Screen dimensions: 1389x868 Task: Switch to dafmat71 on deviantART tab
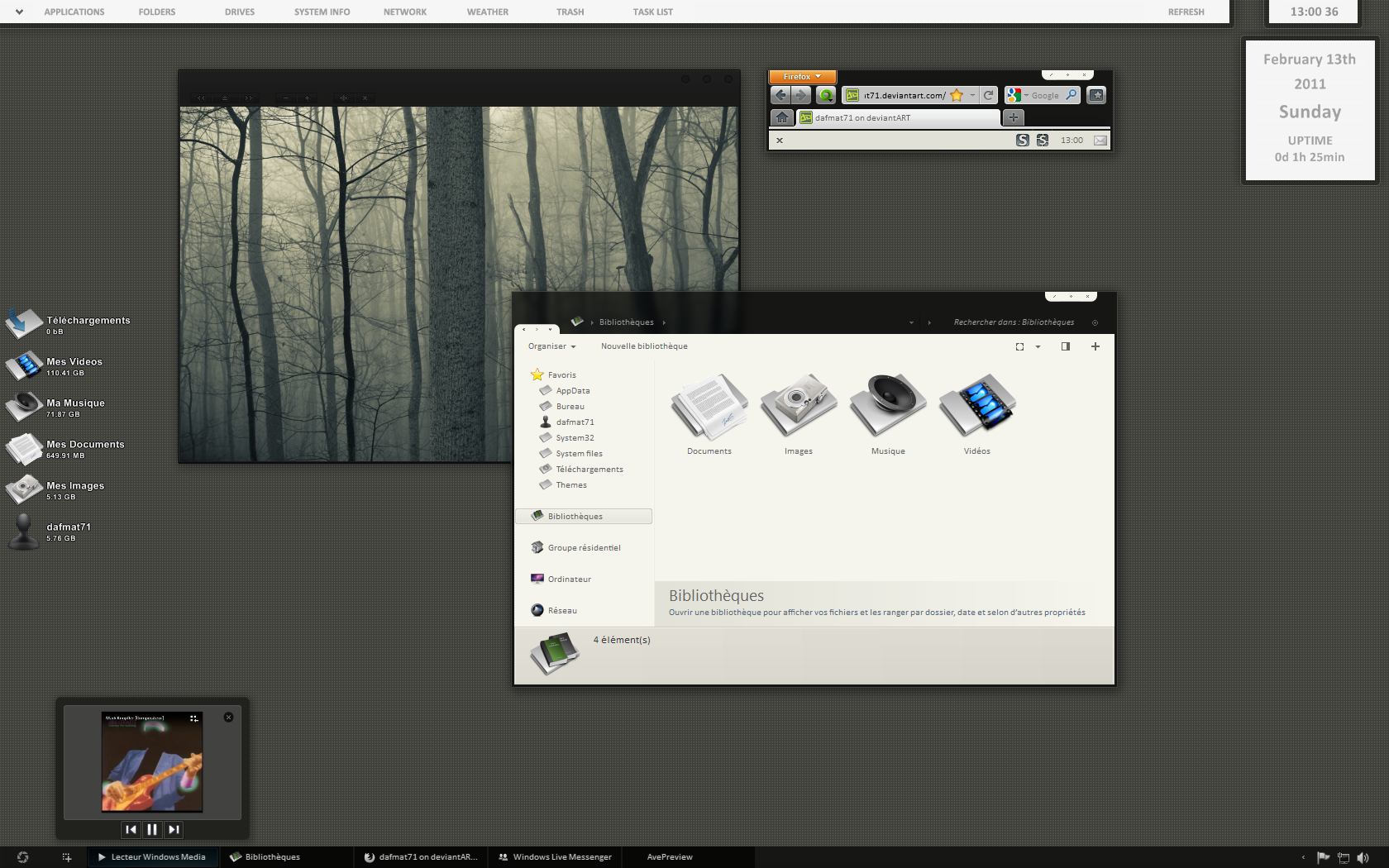(x=898, y=117)
